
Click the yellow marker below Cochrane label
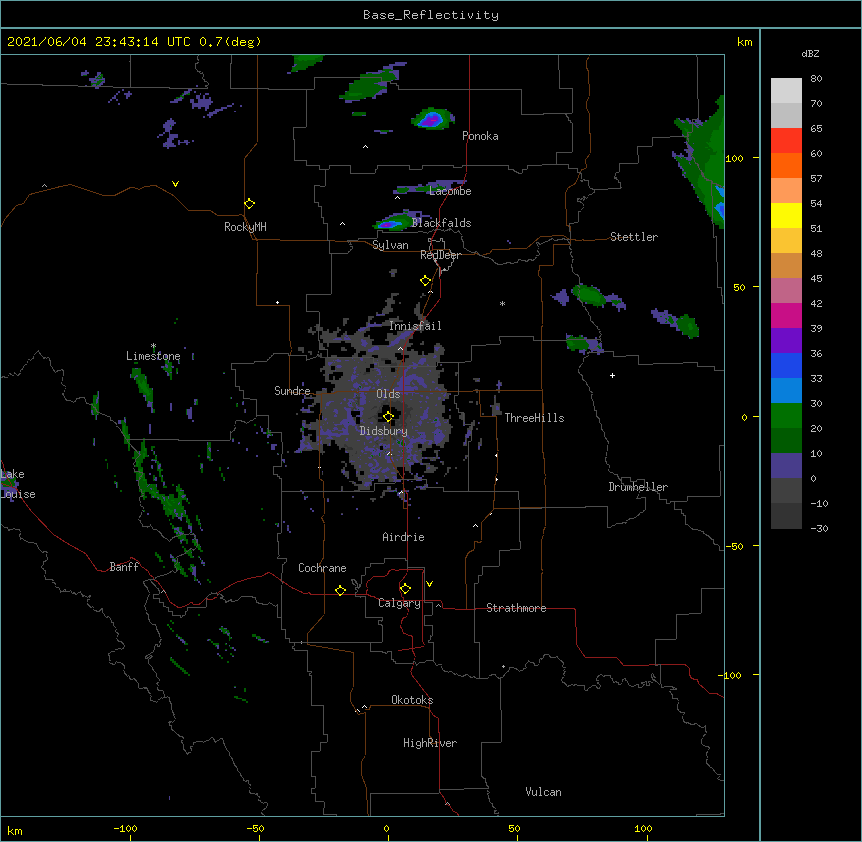pos(340,590)
